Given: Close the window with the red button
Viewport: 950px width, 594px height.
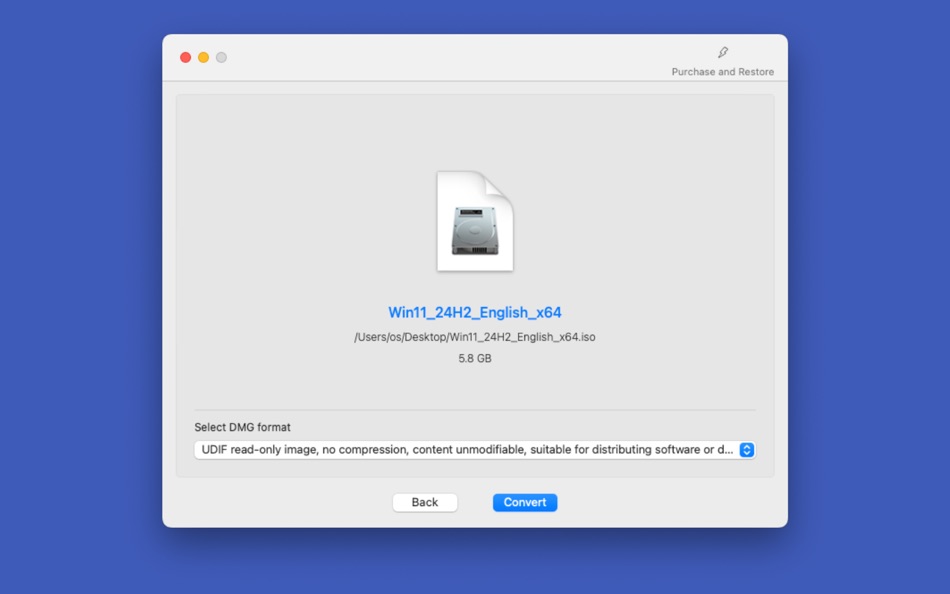Looking at the screenshot, I should (x=185, y=57).
